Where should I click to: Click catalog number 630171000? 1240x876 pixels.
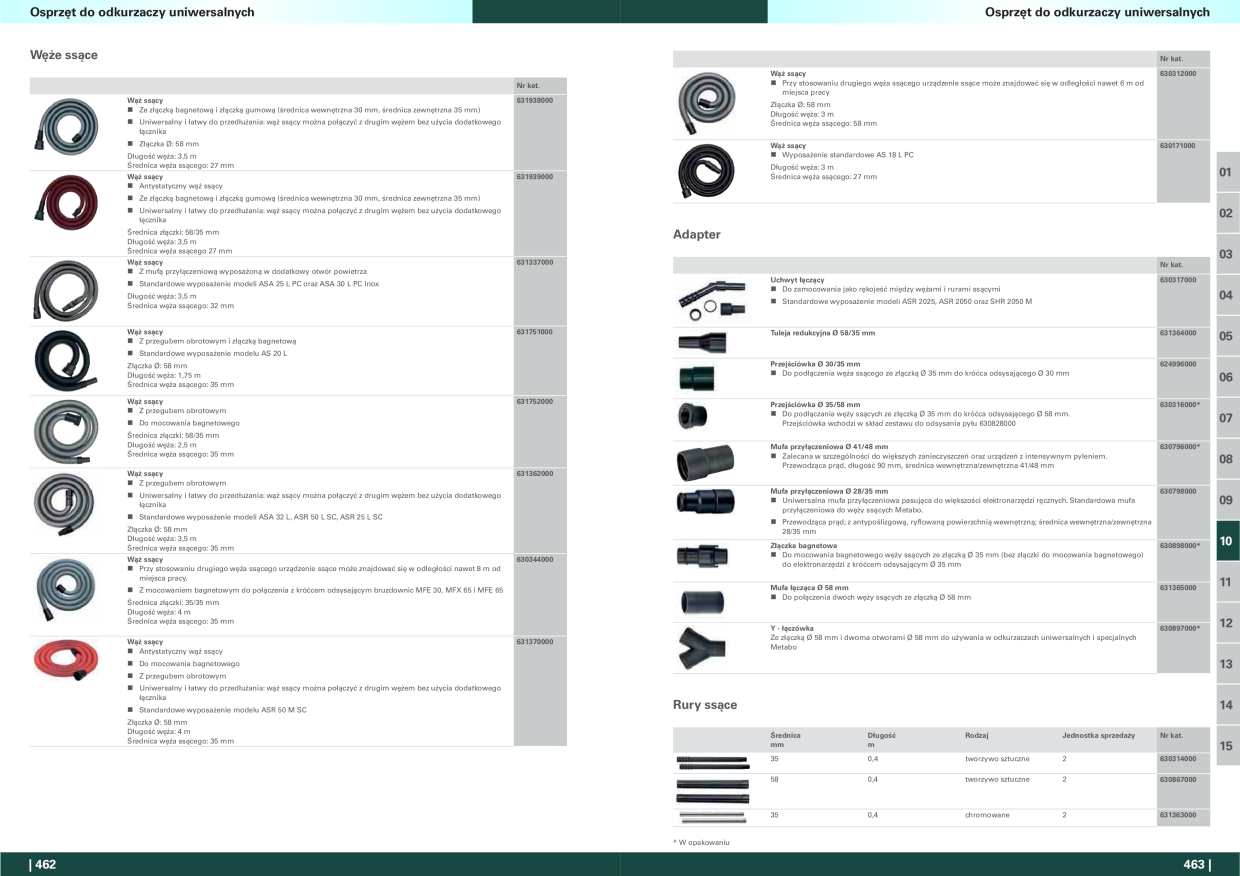point(1179,146)
